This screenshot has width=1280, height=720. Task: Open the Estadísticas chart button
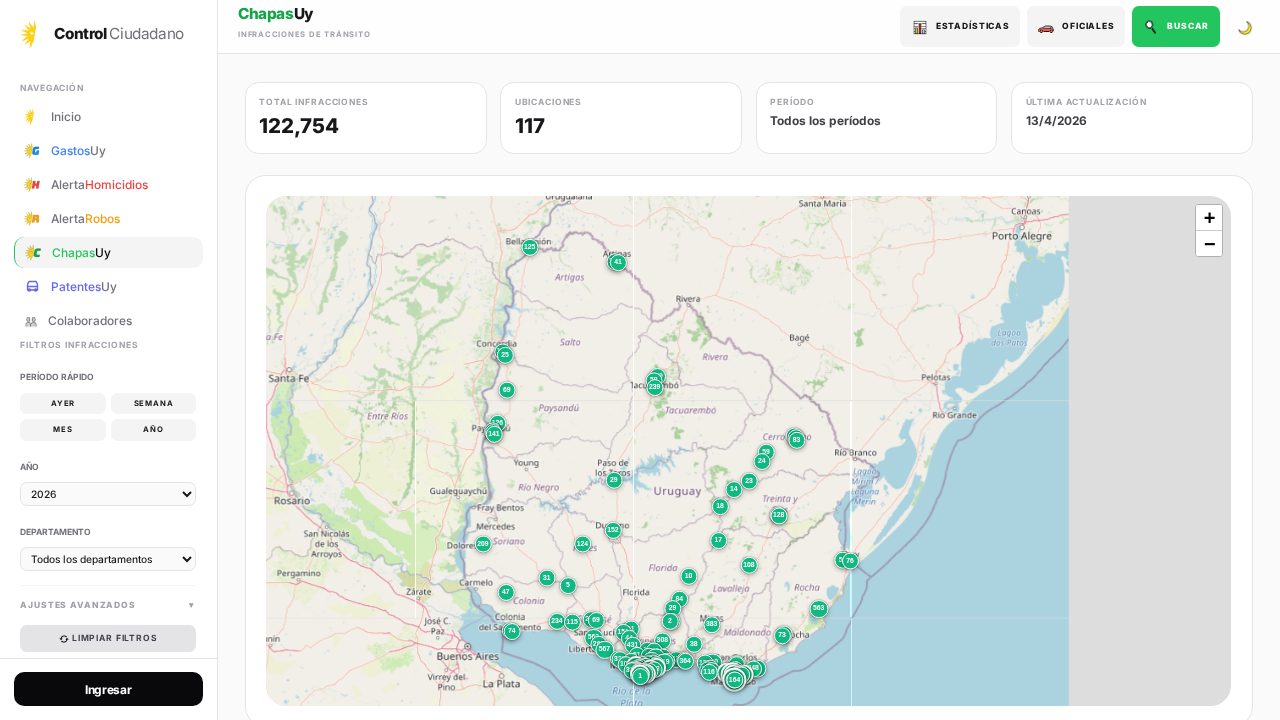click(x=959, y=27)
